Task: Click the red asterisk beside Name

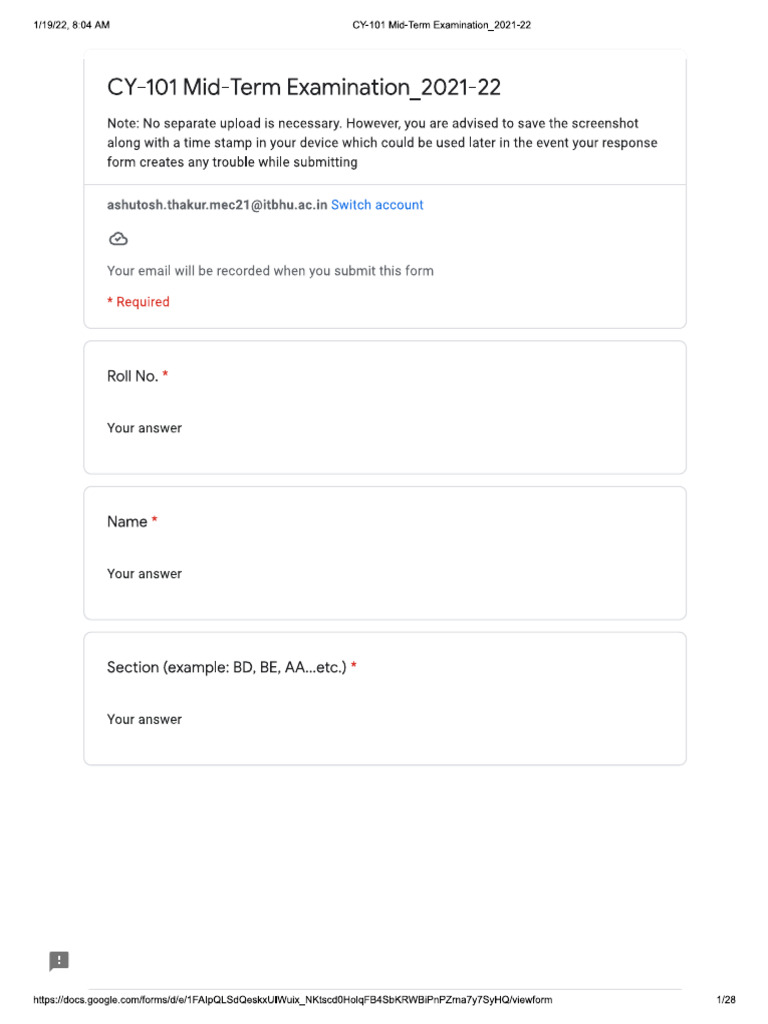Action: (x=155, y=521)
